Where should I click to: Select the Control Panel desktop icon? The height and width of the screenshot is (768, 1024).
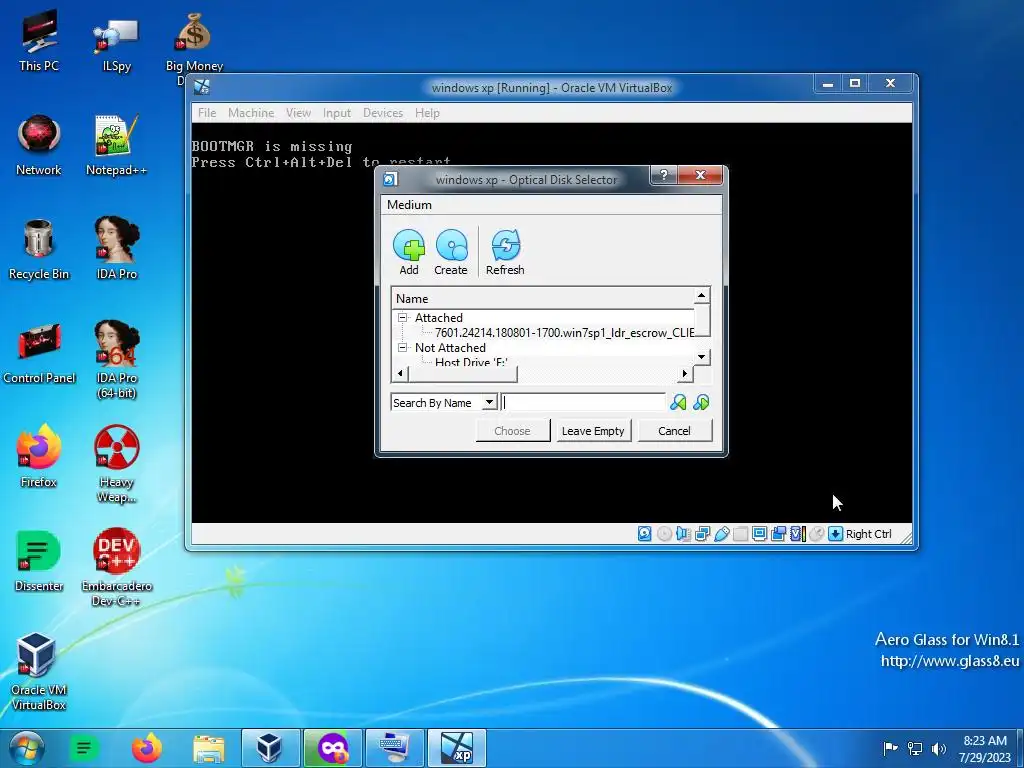click(39, 353)
